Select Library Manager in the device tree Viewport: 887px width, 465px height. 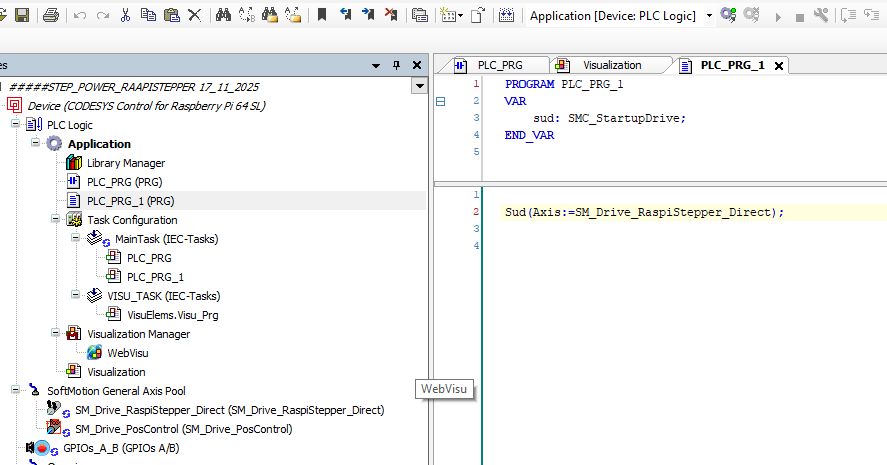click(125, 163)
